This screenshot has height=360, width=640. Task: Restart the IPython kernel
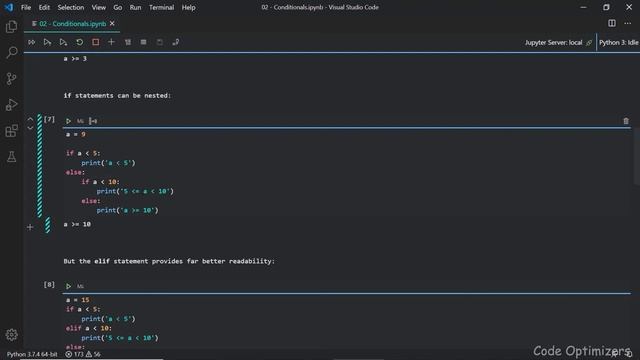pyautogui.click(x=80, y=42)
